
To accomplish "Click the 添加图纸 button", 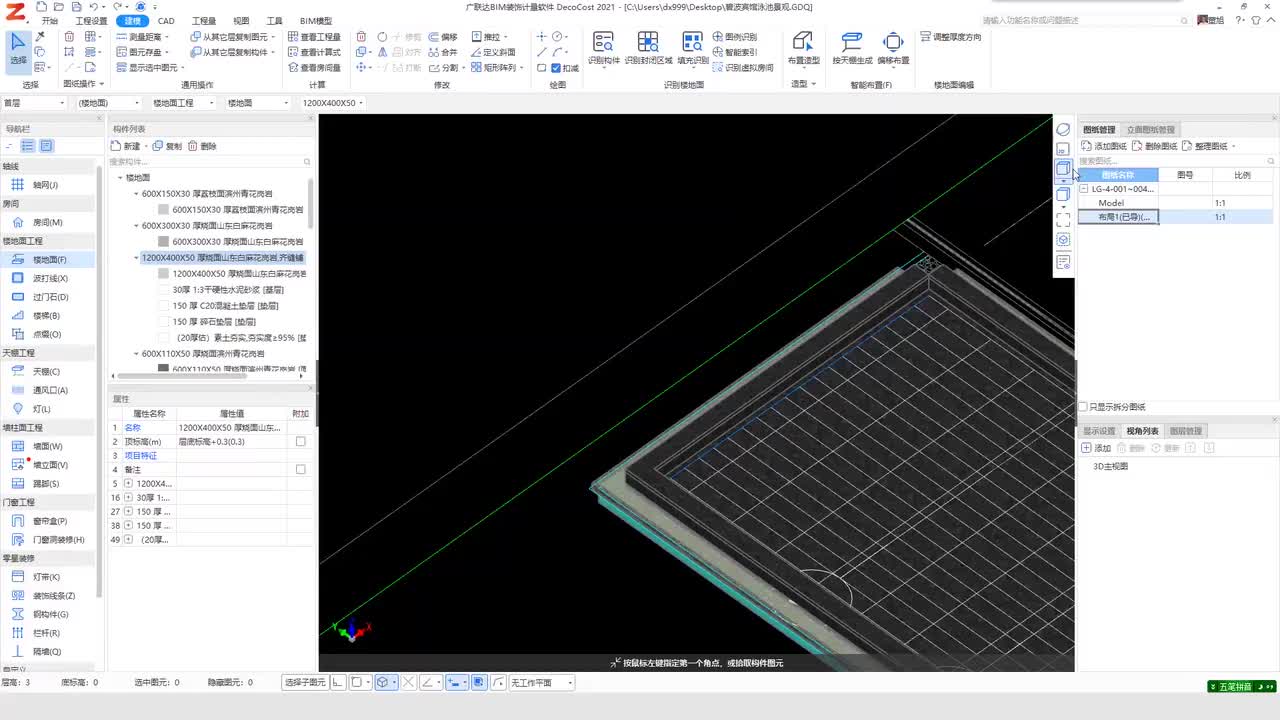I will pos(1105,146).
